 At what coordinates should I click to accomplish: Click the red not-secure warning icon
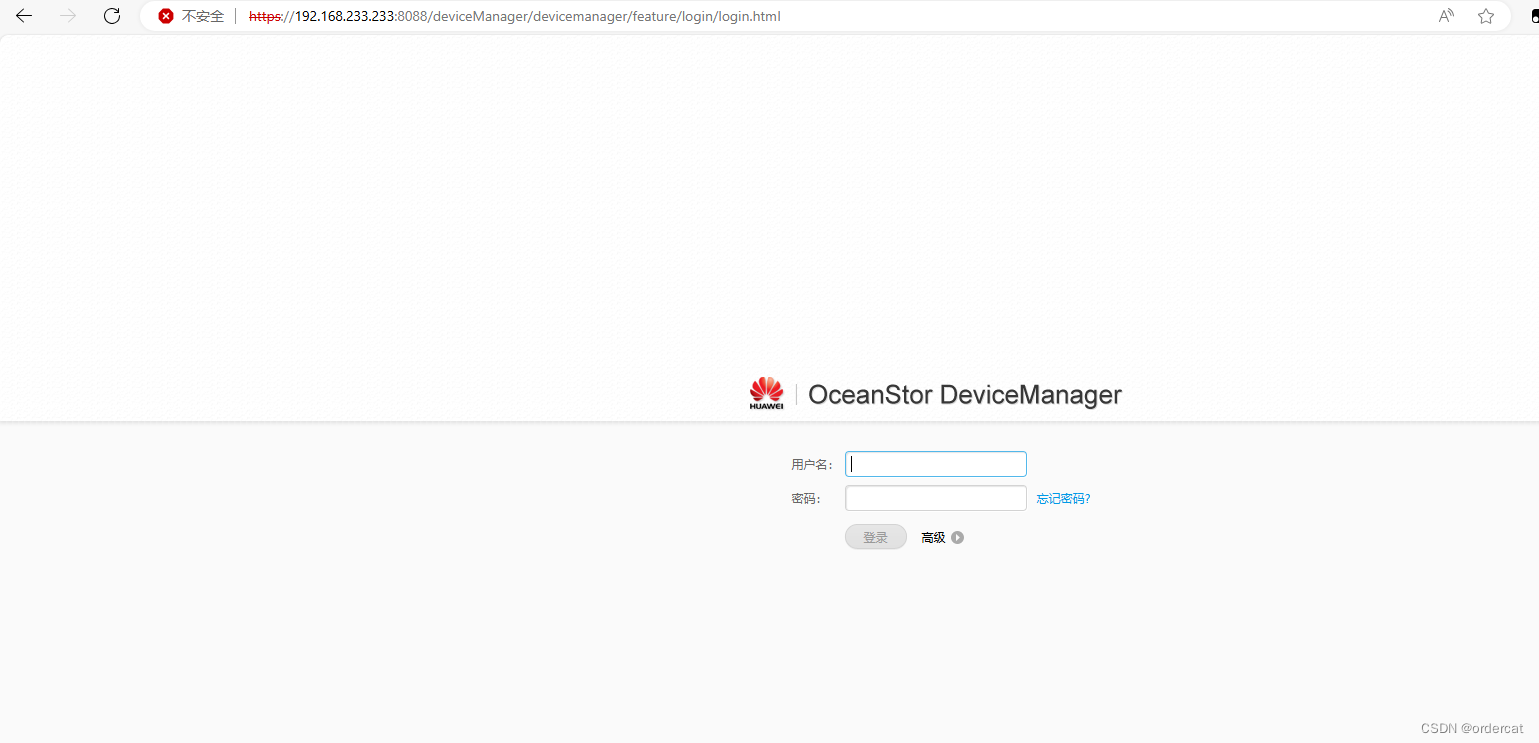tap(166, 16)
